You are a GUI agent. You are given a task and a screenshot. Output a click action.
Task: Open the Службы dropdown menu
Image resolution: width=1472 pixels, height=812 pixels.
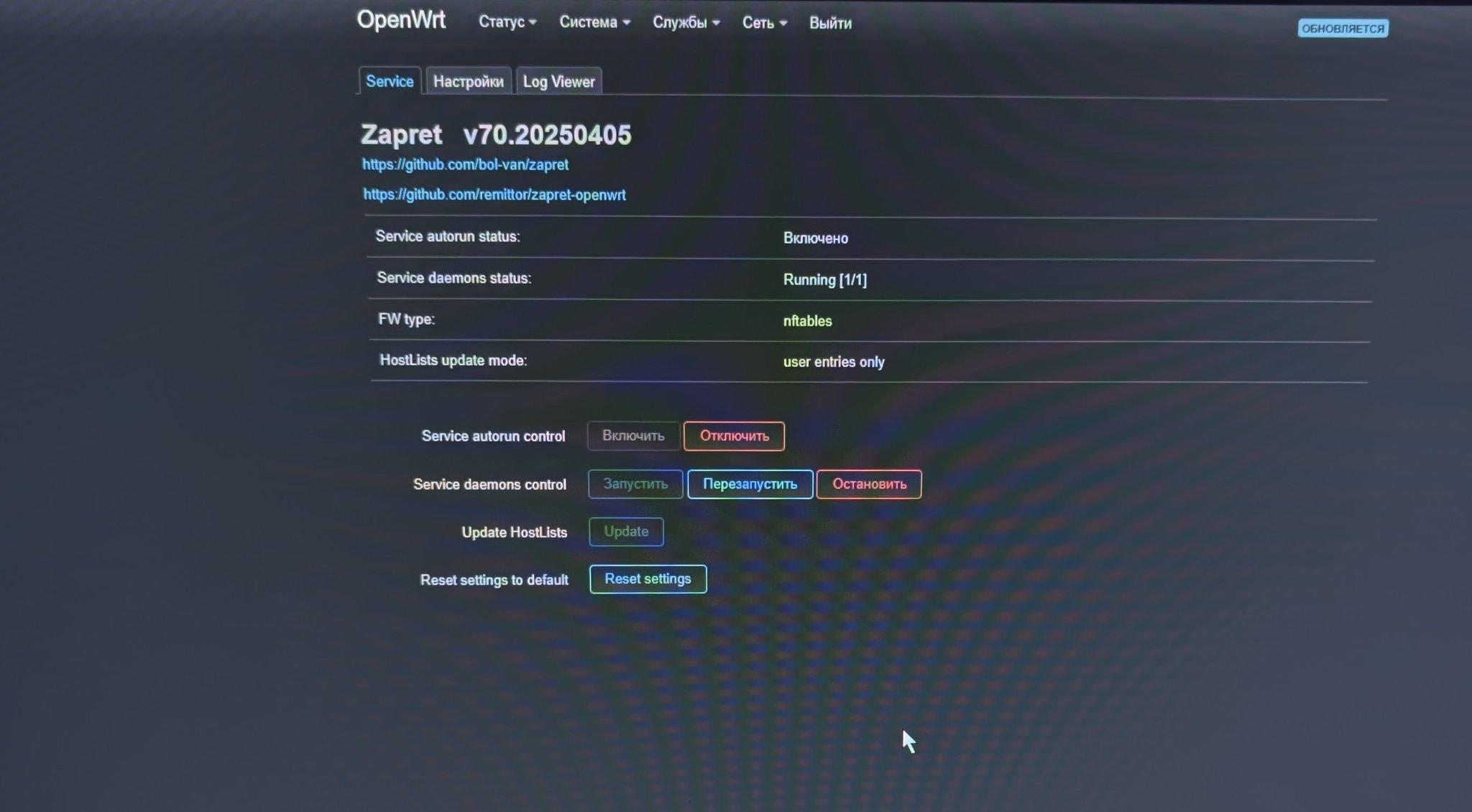tap(685, 22)
